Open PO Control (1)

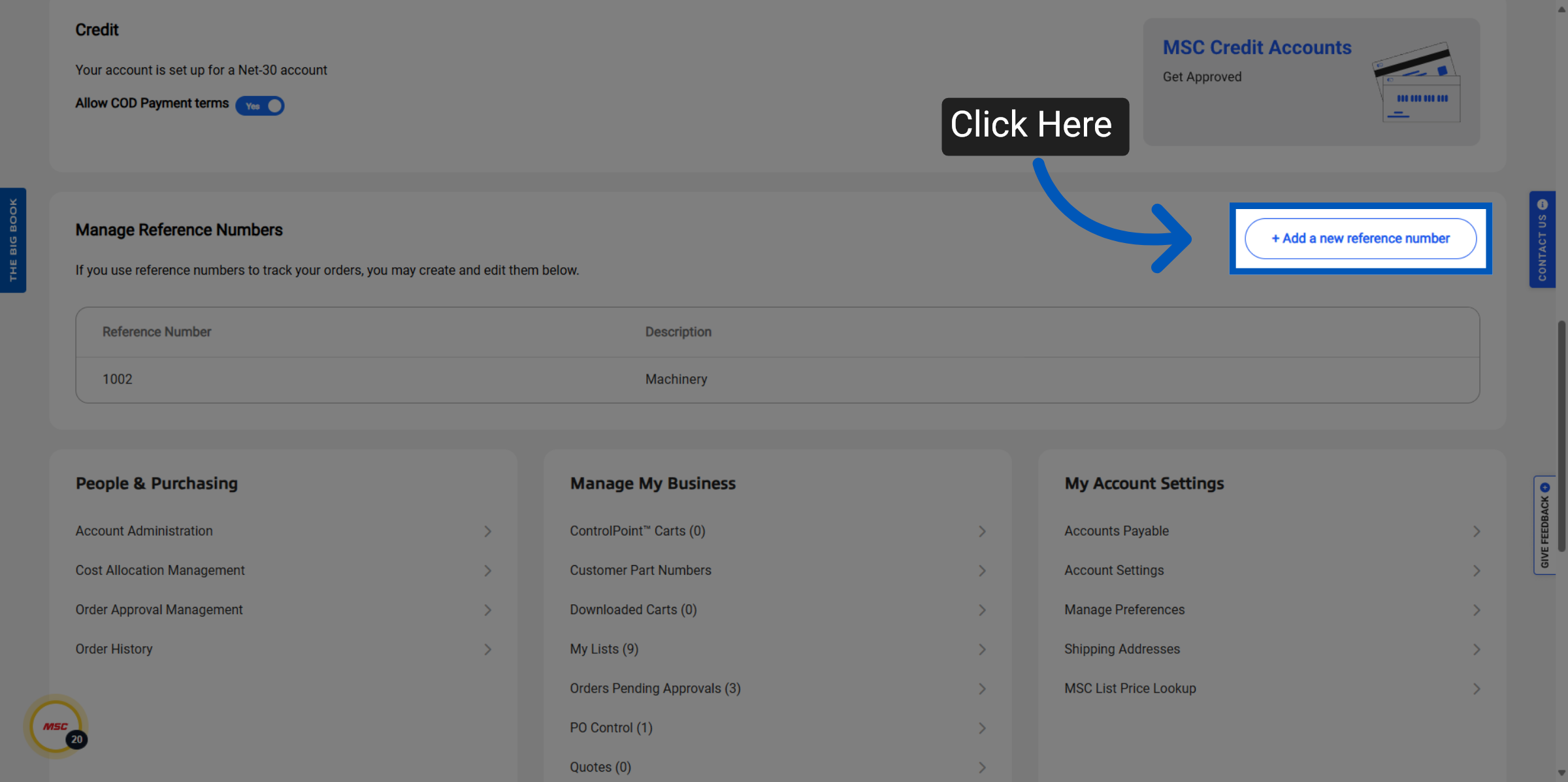tap(611, 727)
